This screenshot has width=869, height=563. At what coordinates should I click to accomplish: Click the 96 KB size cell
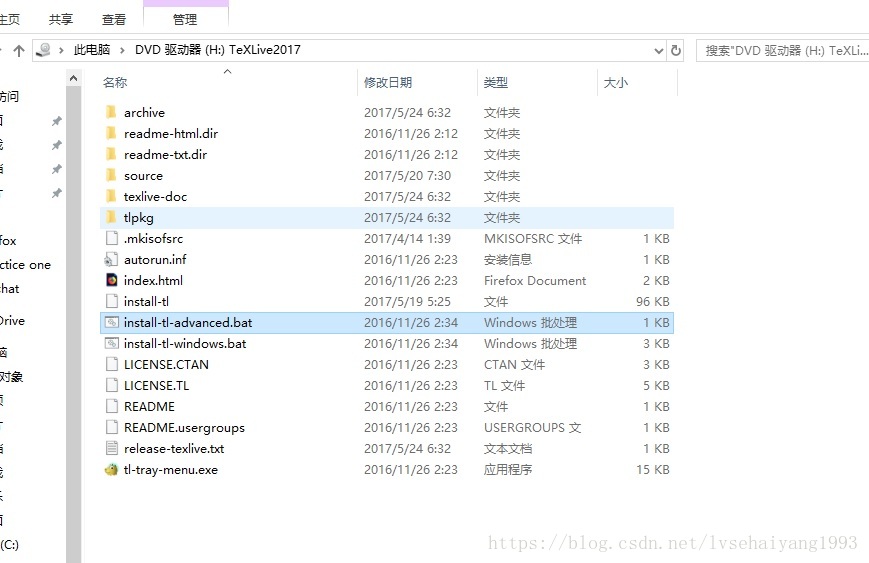click(x=652, y=301)
